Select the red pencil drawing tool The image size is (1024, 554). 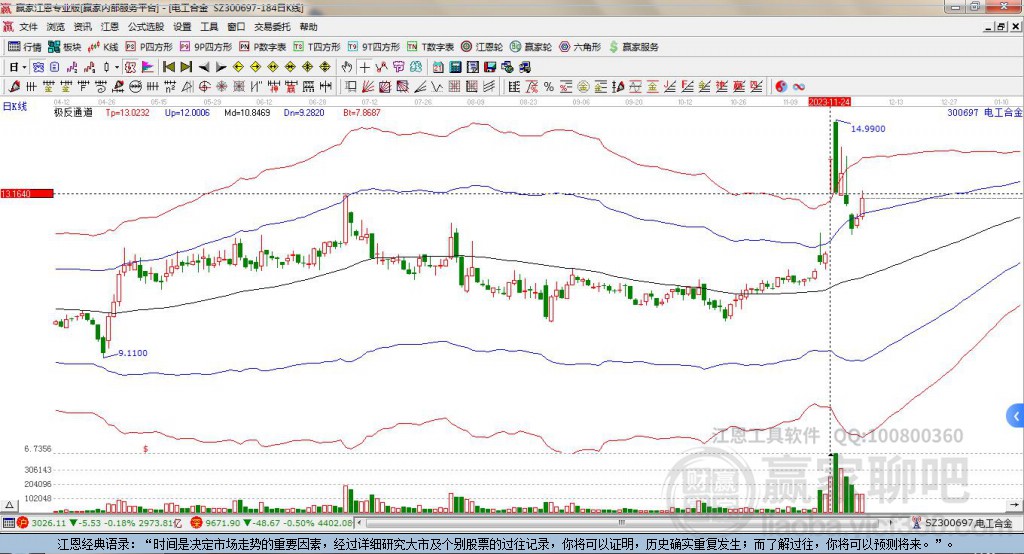[14, 86]
